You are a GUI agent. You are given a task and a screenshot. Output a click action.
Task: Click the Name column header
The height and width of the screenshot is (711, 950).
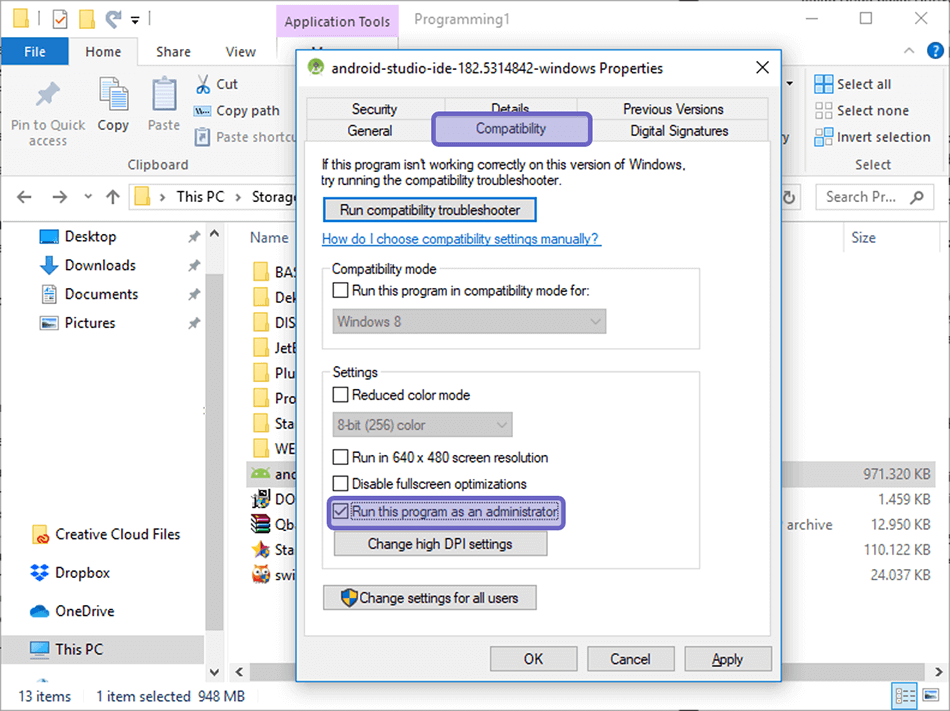coord(269,237)
